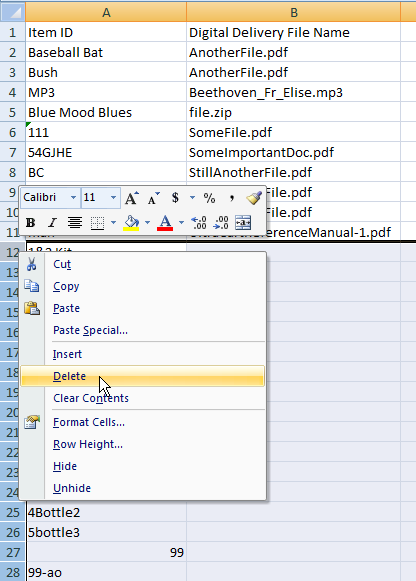Select Digital Delivery File Name cell
The width and height of the screenshot is (416, 581).
pyautogui.click(x=294, y=33)
